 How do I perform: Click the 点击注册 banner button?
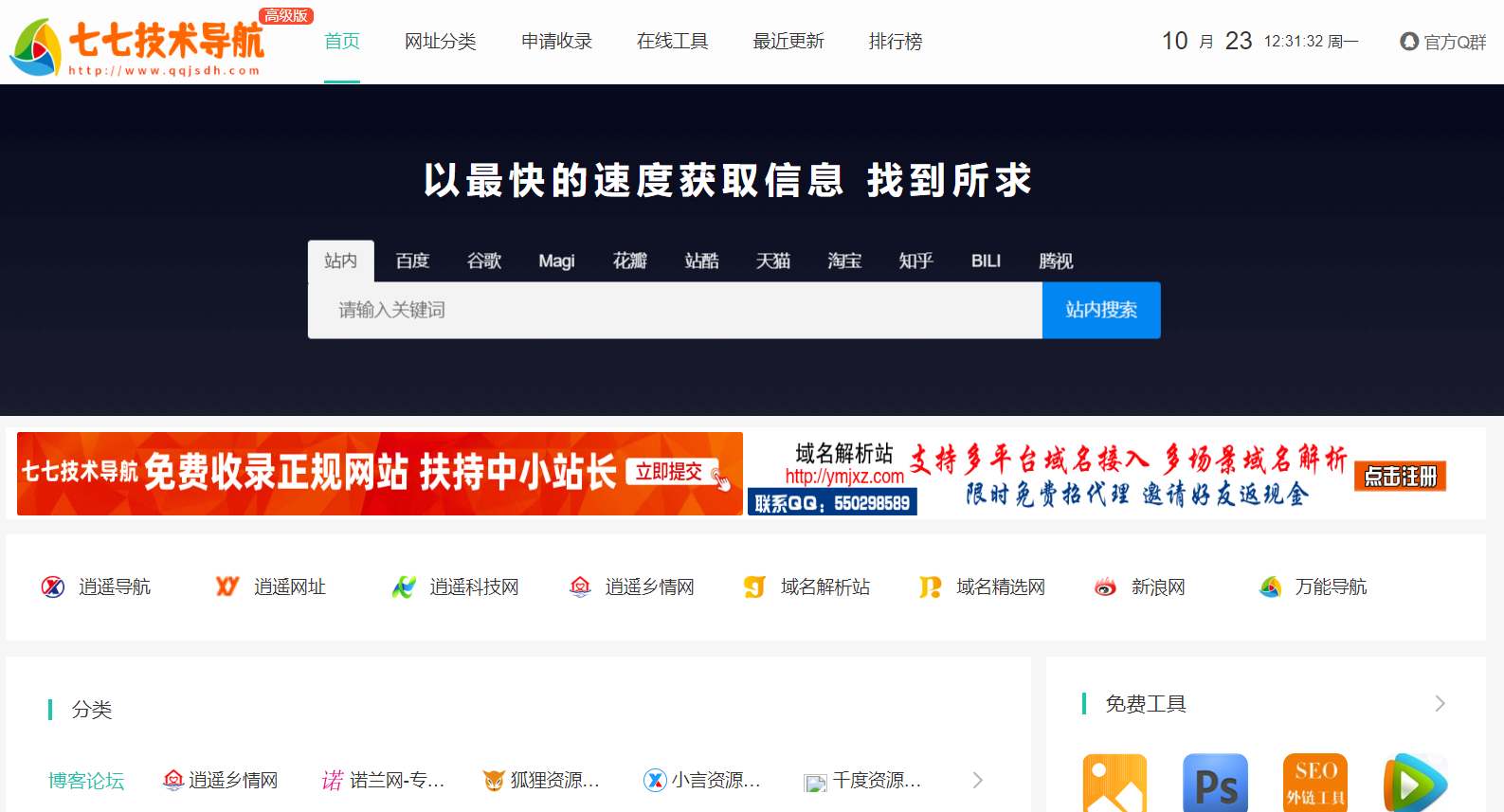(1400, 476)
